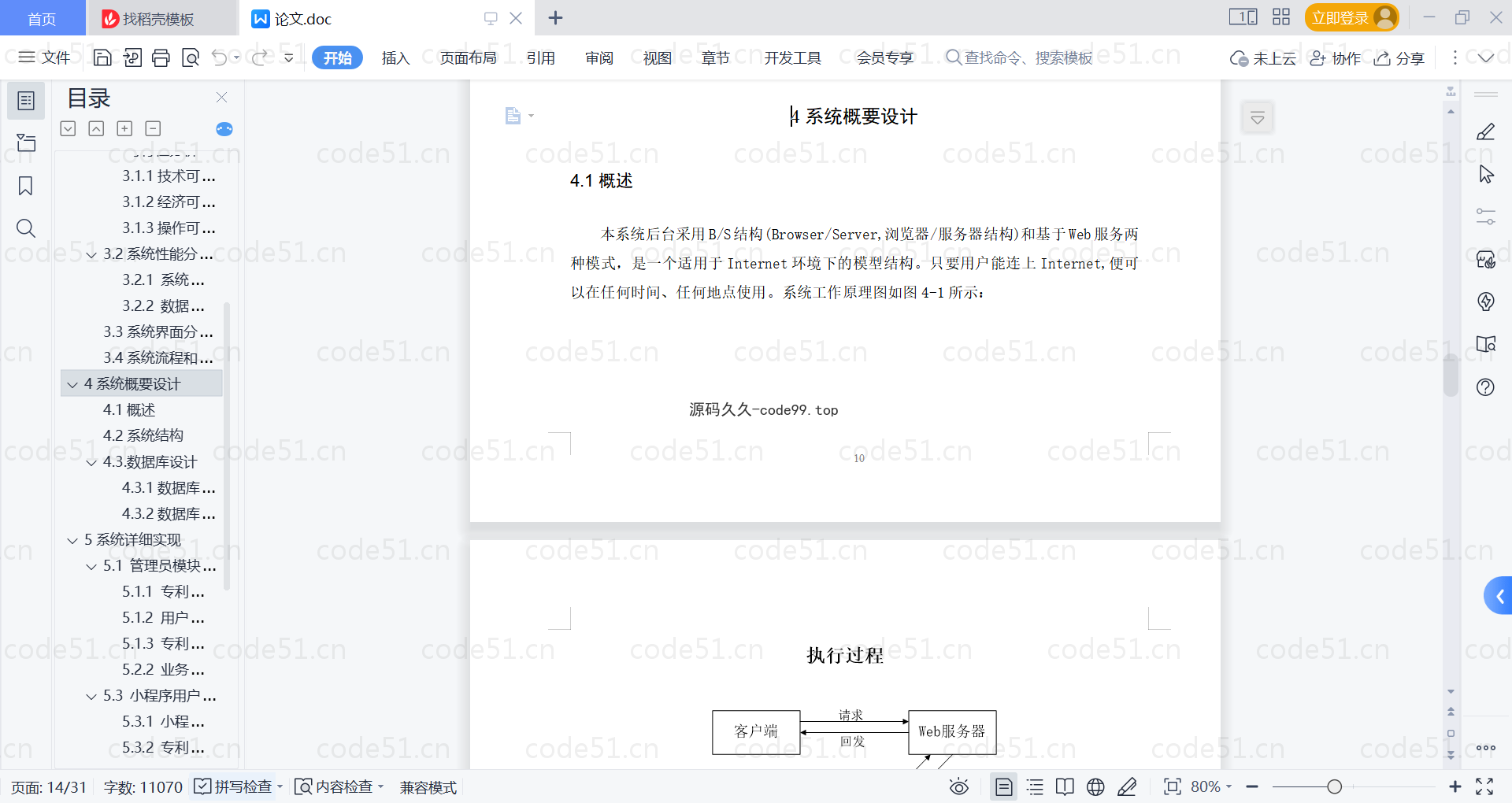Click the zoom out minus button

1252,786
